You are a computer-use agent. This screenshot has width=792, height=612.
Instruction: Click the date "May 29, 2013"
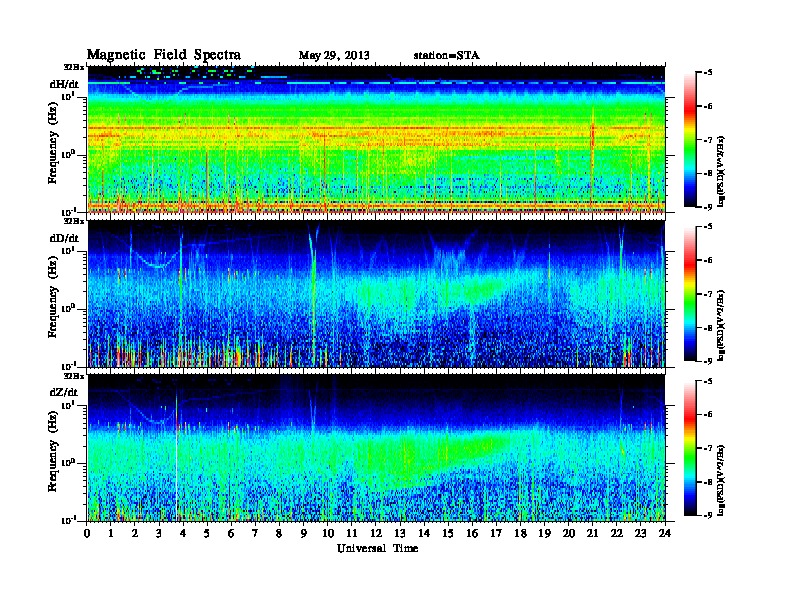334,56
